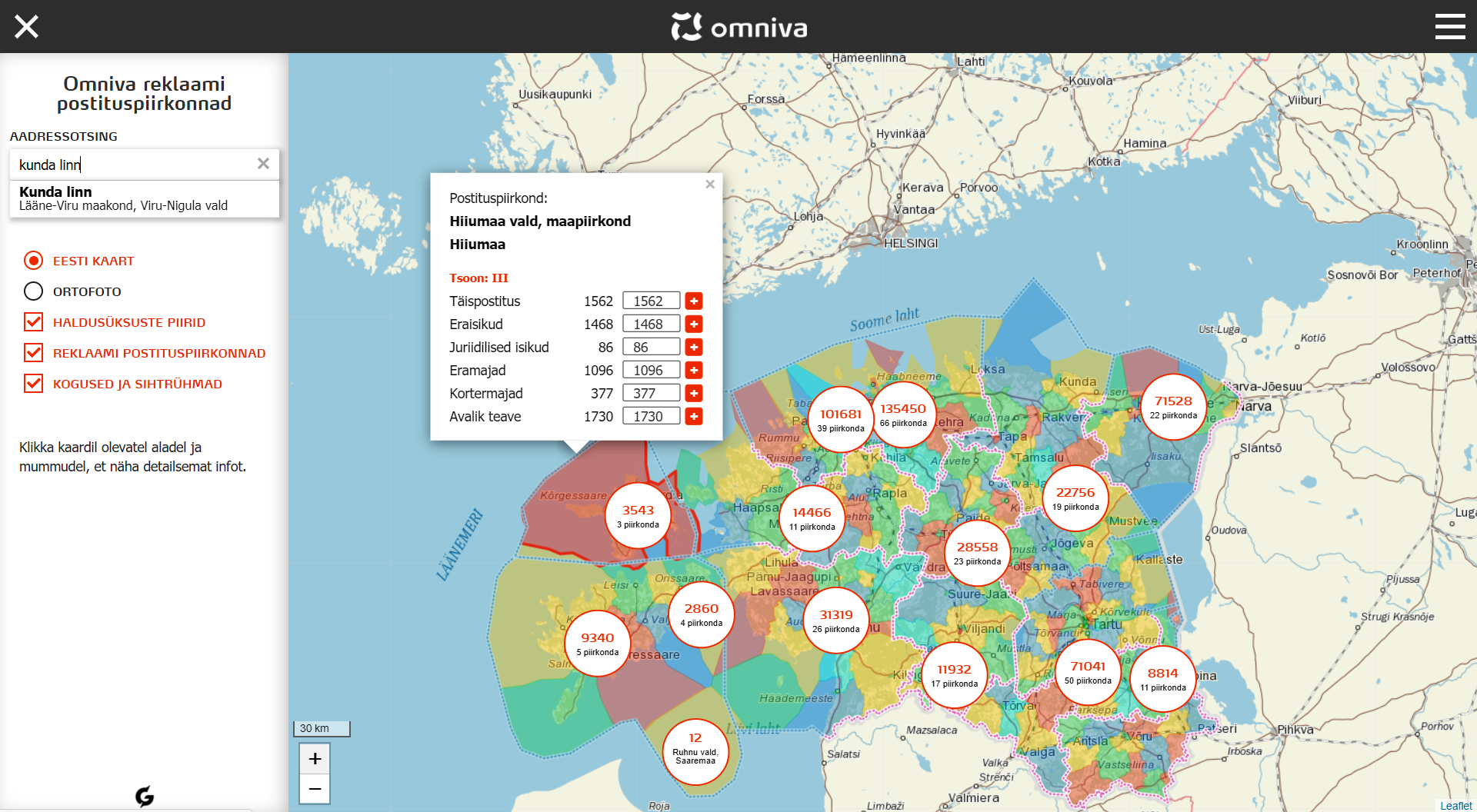Add Avalik teave quantity with plus button
The image size is (1477, 812).
(x=694, y=416)
